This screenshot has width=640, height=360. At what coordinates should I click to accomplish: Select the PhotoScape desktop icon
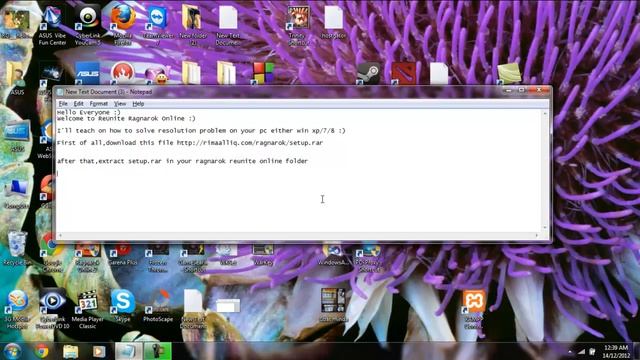click(x=158, y=305)
